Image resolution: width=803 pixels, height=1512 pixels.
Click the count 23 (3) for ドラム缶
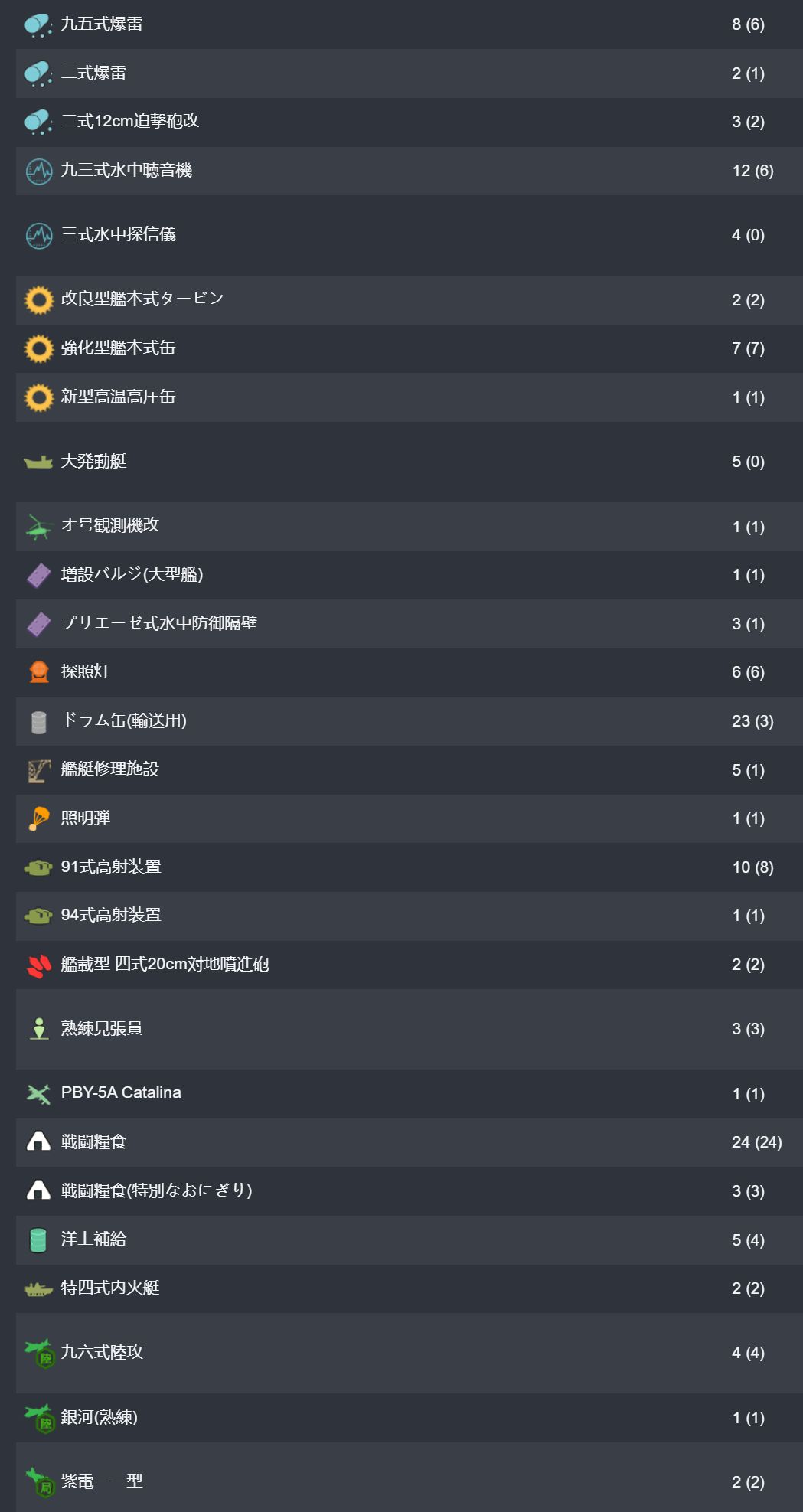coord(752,721)
